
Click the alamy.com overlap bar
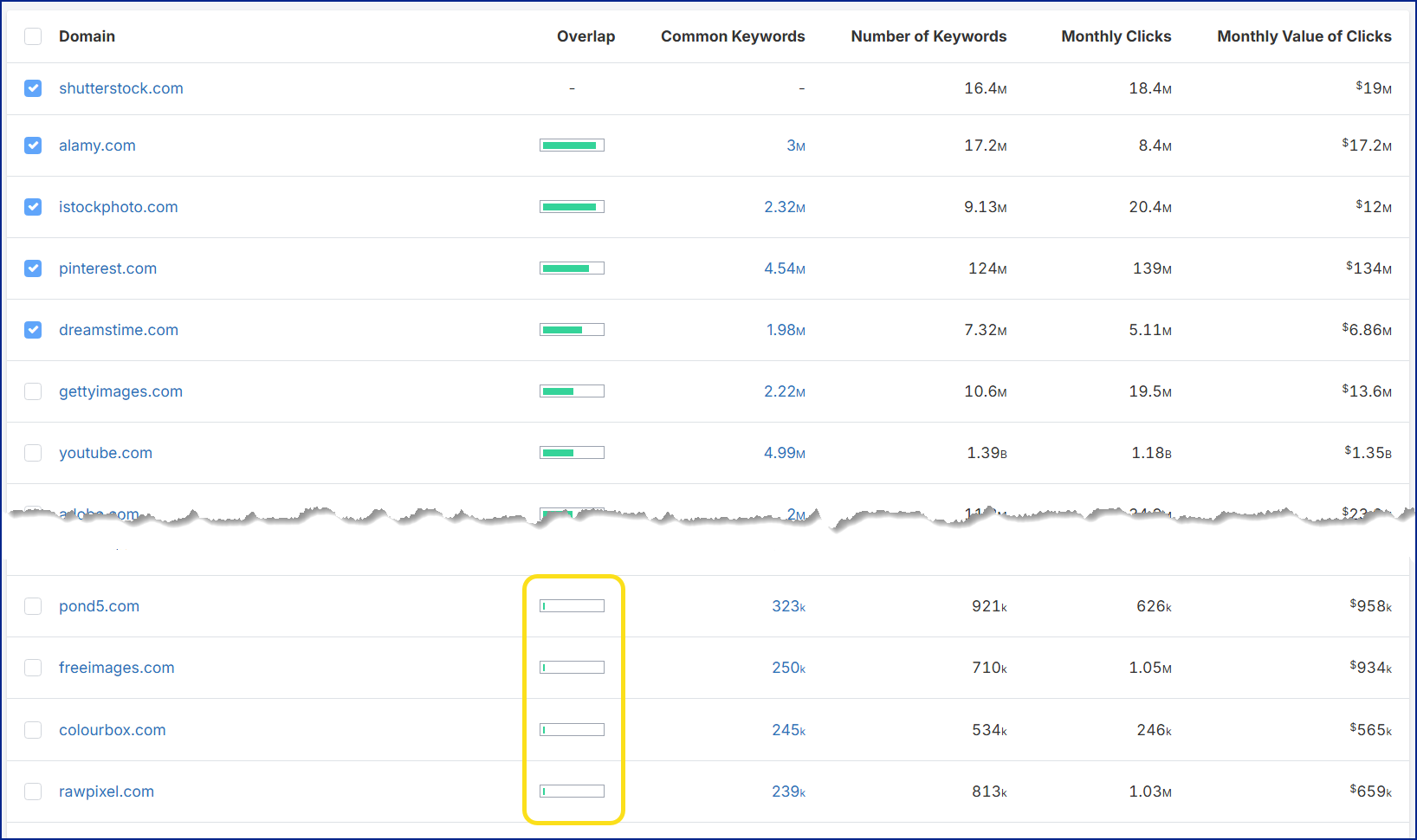pos(572,145)
